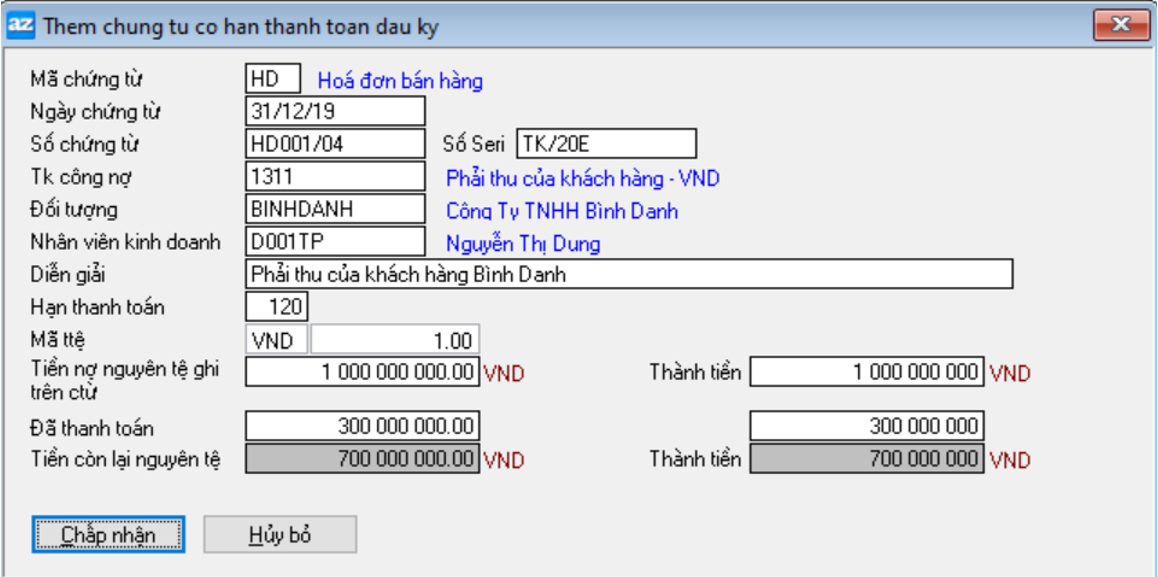This screenshot has width=1158, height=577.
Task: Click the Thành tiền field showing 1 000 000 000
Action: tap(866, 372)
